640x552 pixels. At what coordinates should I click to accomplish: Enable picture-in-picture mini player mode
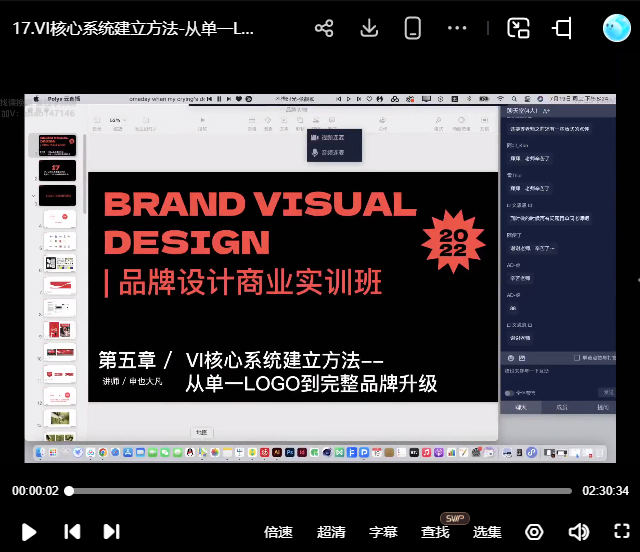518,28
